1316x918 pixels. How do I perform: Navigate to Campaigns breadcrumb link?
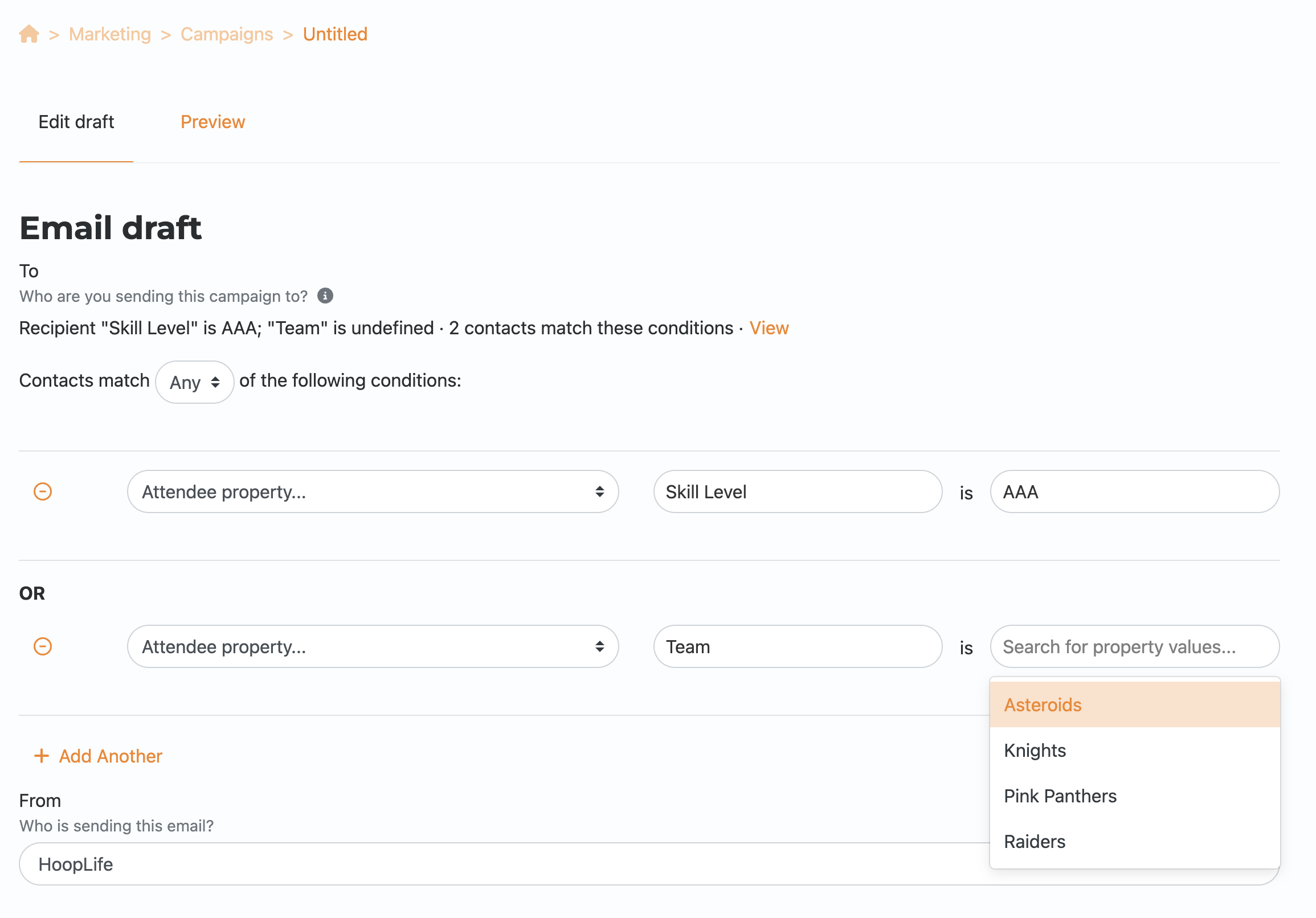[x=226, y=34]
